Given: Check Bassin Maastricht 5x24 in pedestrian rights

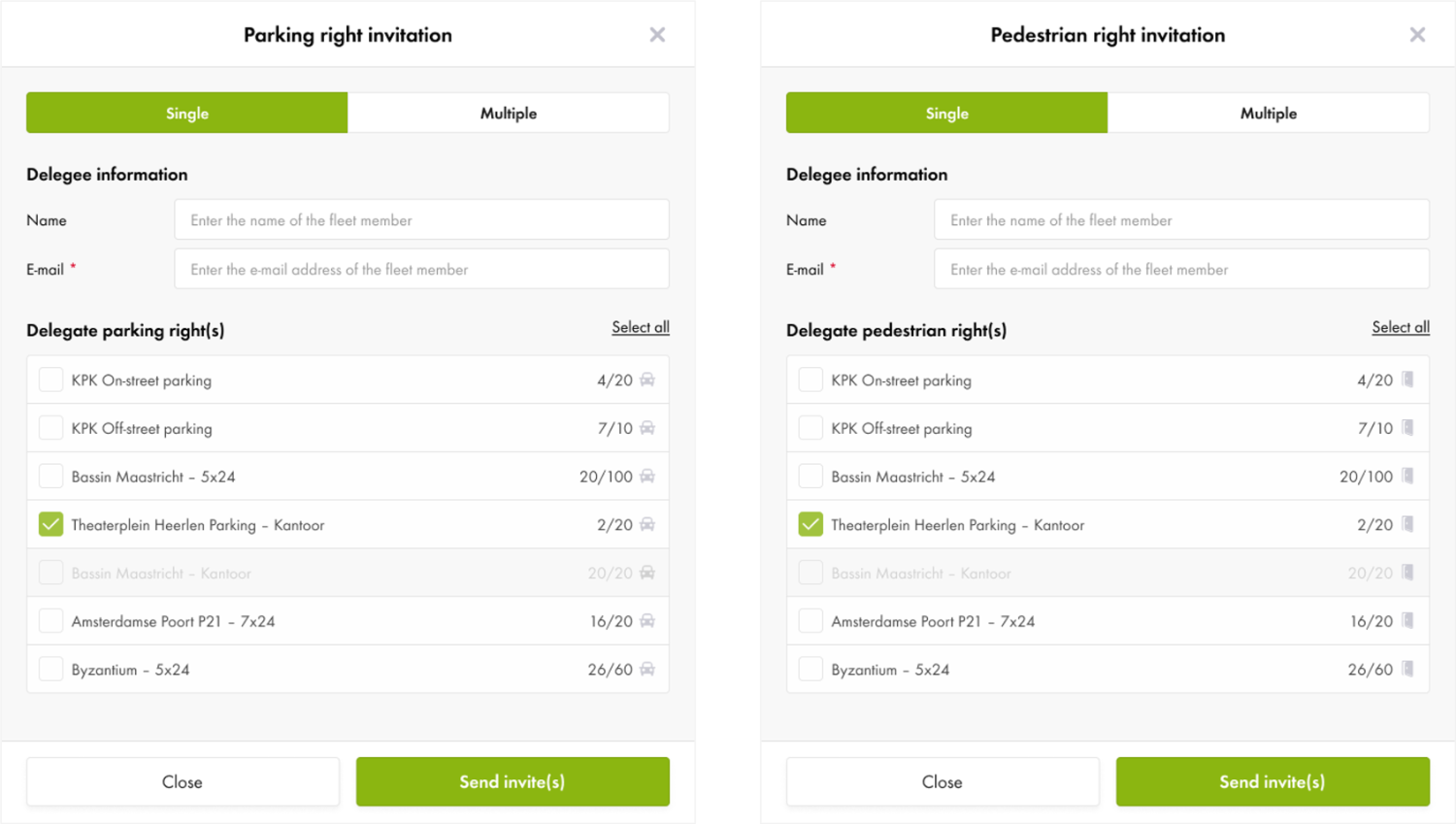Looking at the screenshot, I should pyautogui.click(x=811, y=476).
